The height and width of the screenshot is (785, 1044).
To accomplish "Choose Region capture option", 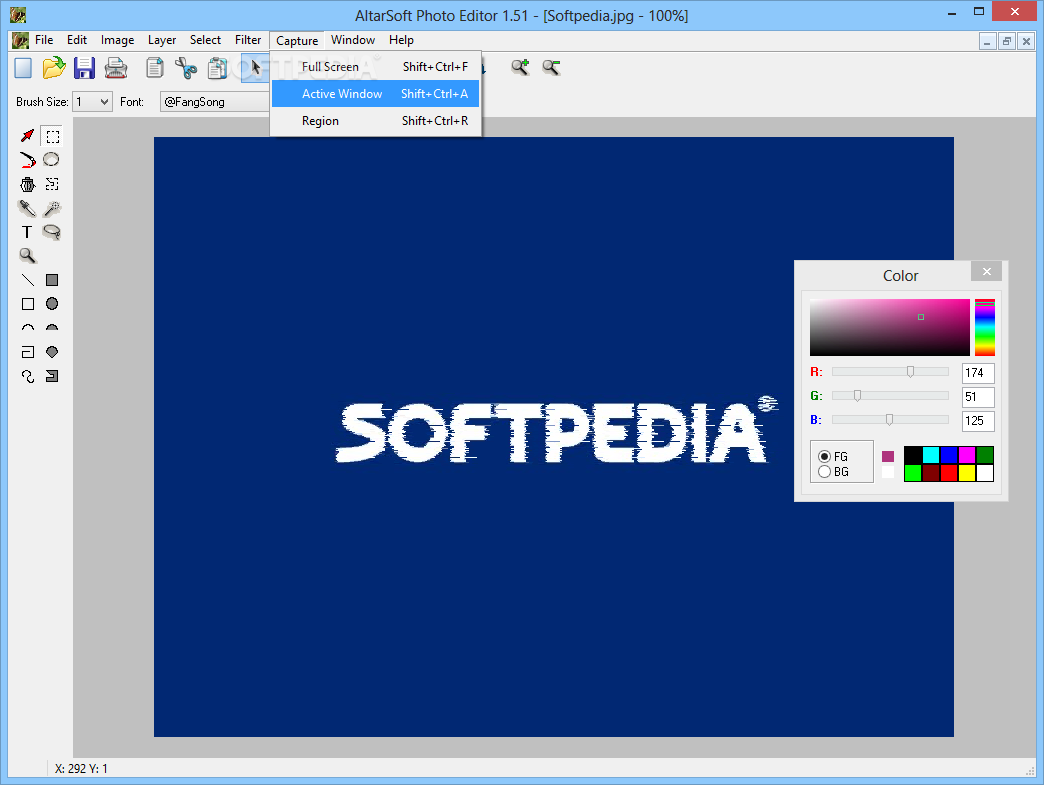I will [376, 121].
